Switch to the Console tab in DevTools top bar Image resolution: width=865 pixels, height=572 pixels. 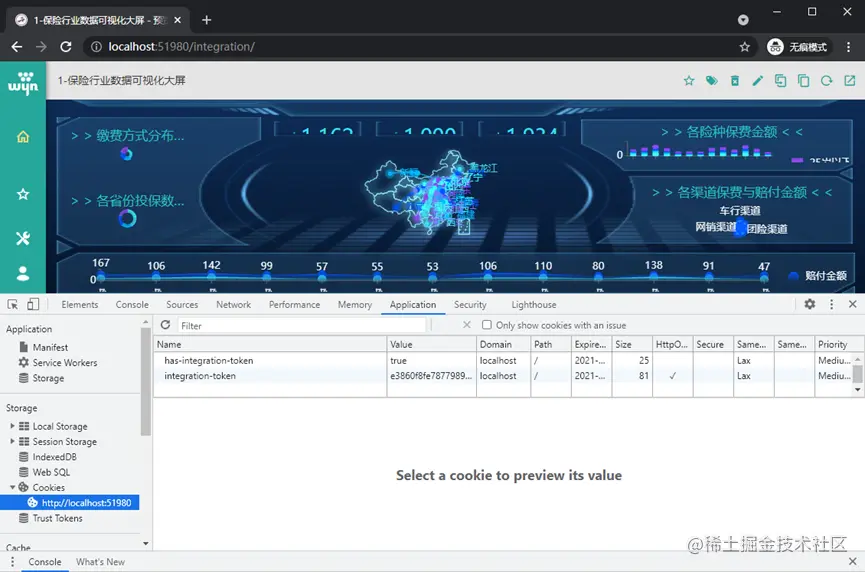[x=132, y=304]
